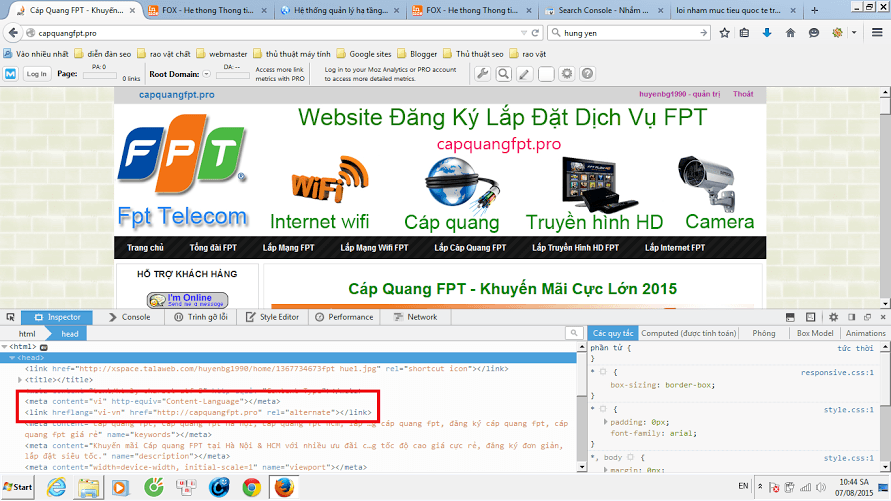
Task: Open DevTools options gear icon
Action: pyautogui.click(x=833, y=317)
